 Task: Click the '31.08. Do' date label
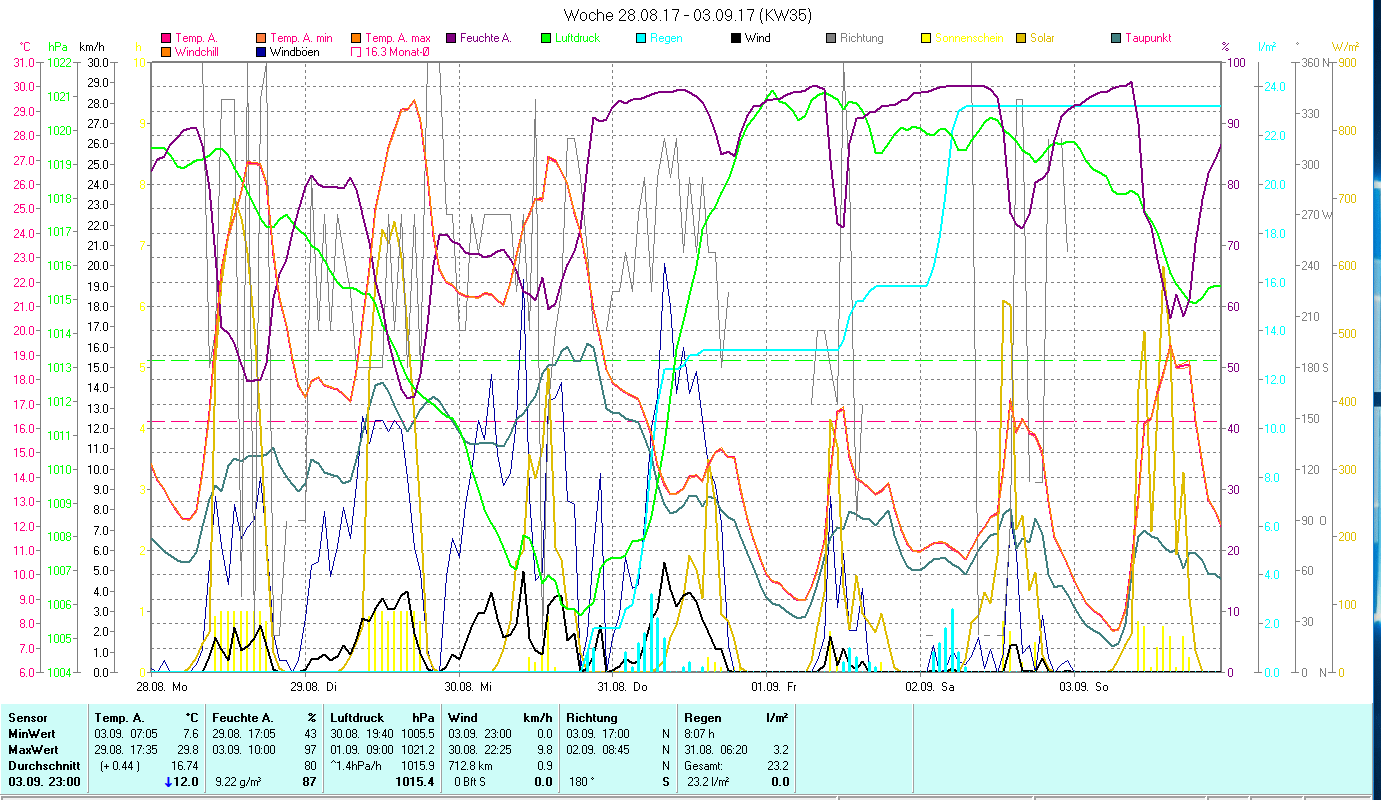pos(622,687)
